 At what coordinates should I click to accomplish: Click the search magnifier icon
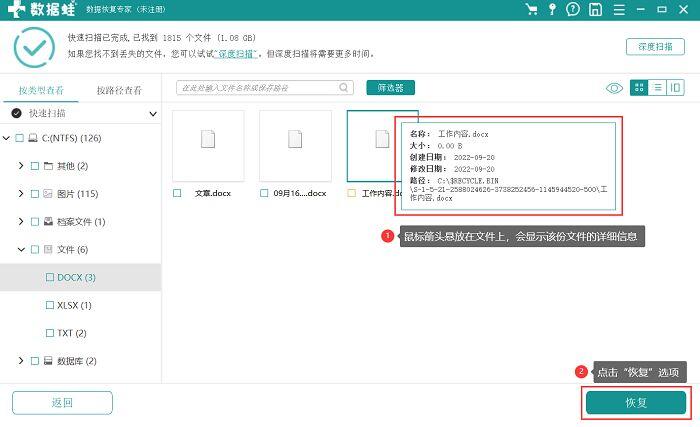tap(343, 88)
